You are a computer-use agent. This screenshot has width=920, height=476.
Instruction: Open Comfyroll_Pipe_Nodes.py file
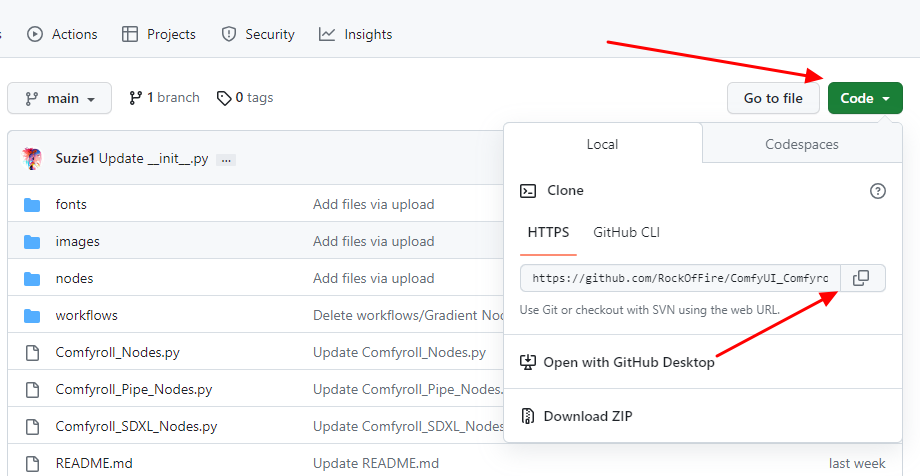coord(134,389)
